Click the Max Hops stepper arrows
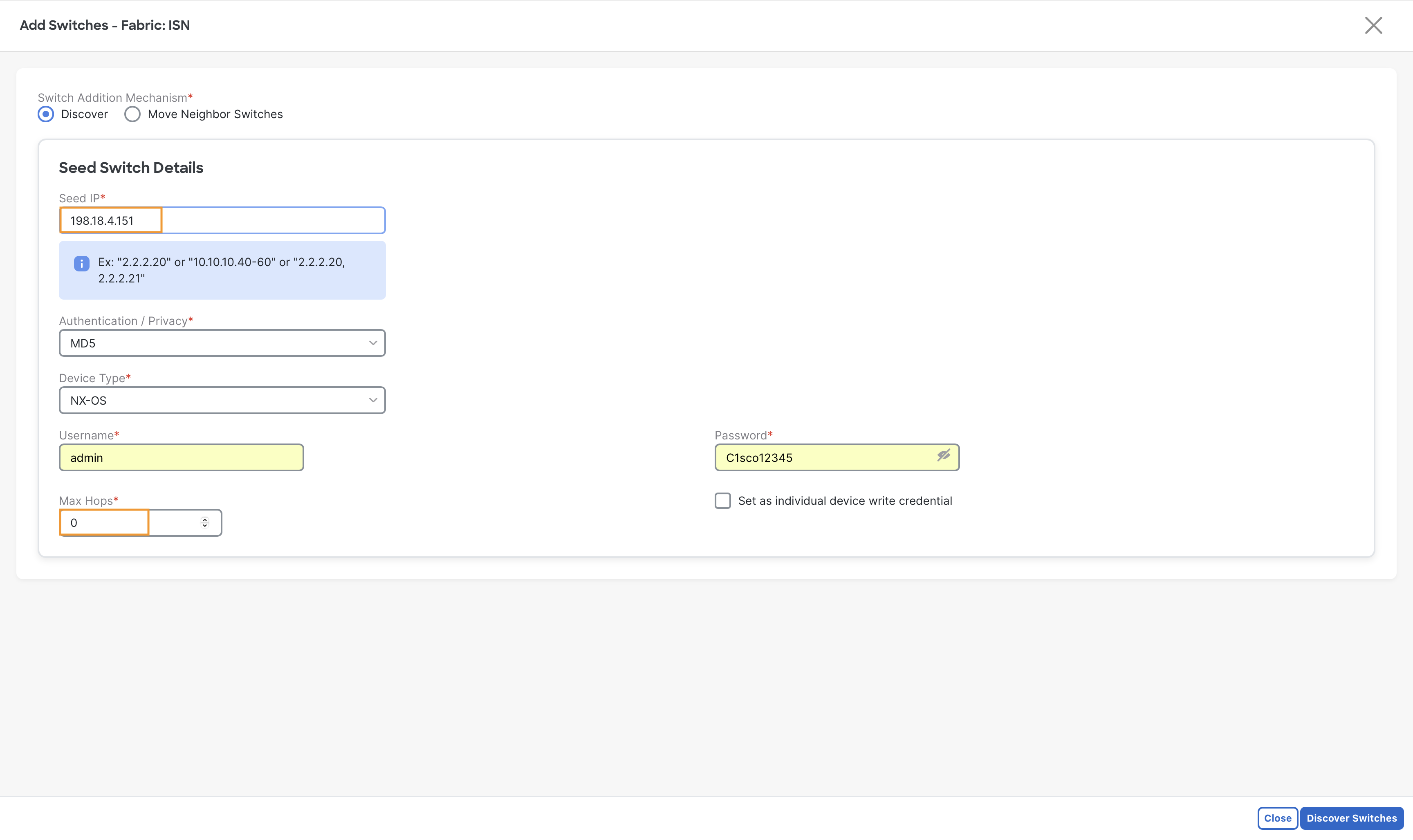This screenshot has height=840, width=1413. (205, 522)
